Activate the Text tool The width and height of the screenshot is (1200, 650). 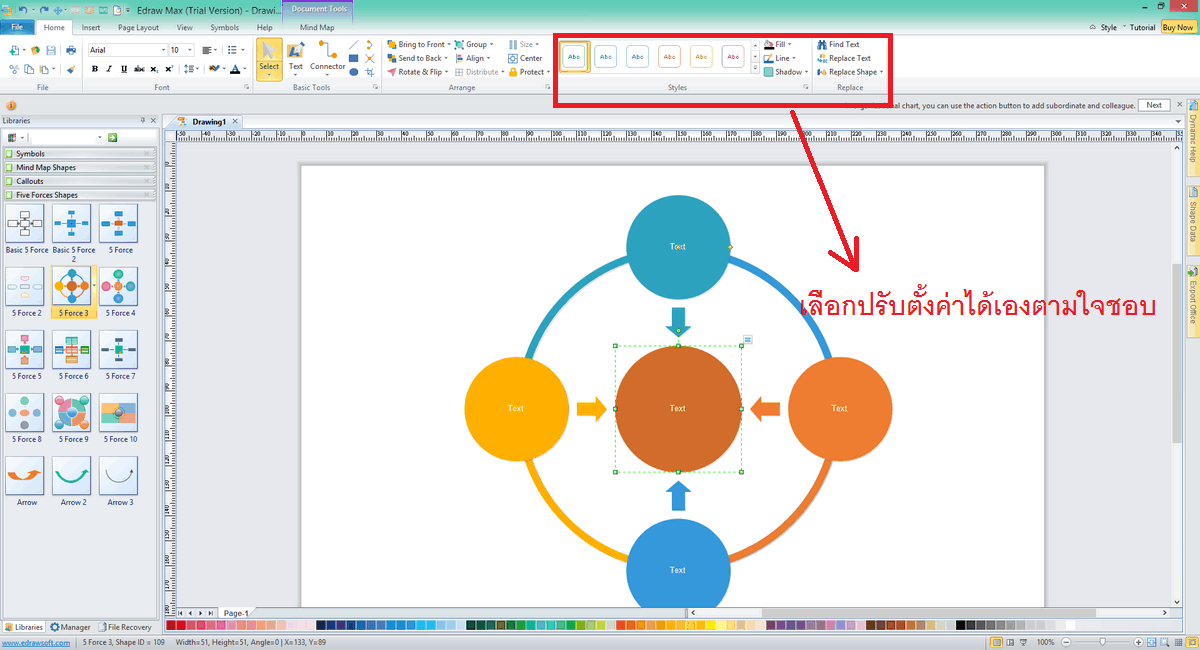[296, 58]
